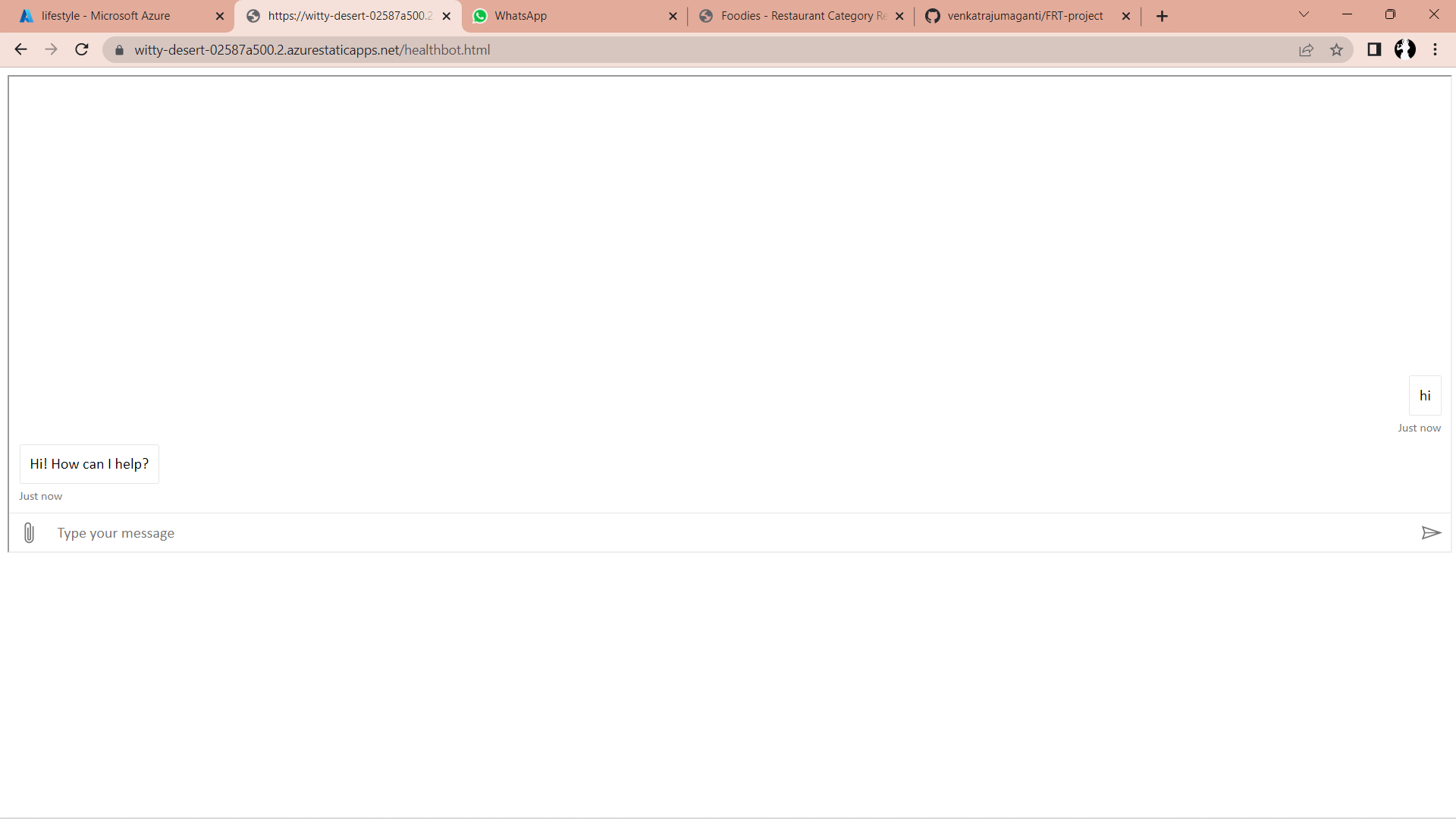Viewport: 1456px width, 819px height.
Task: Open the Chrome three-dot menu
Action: [x=1435, y=50]
